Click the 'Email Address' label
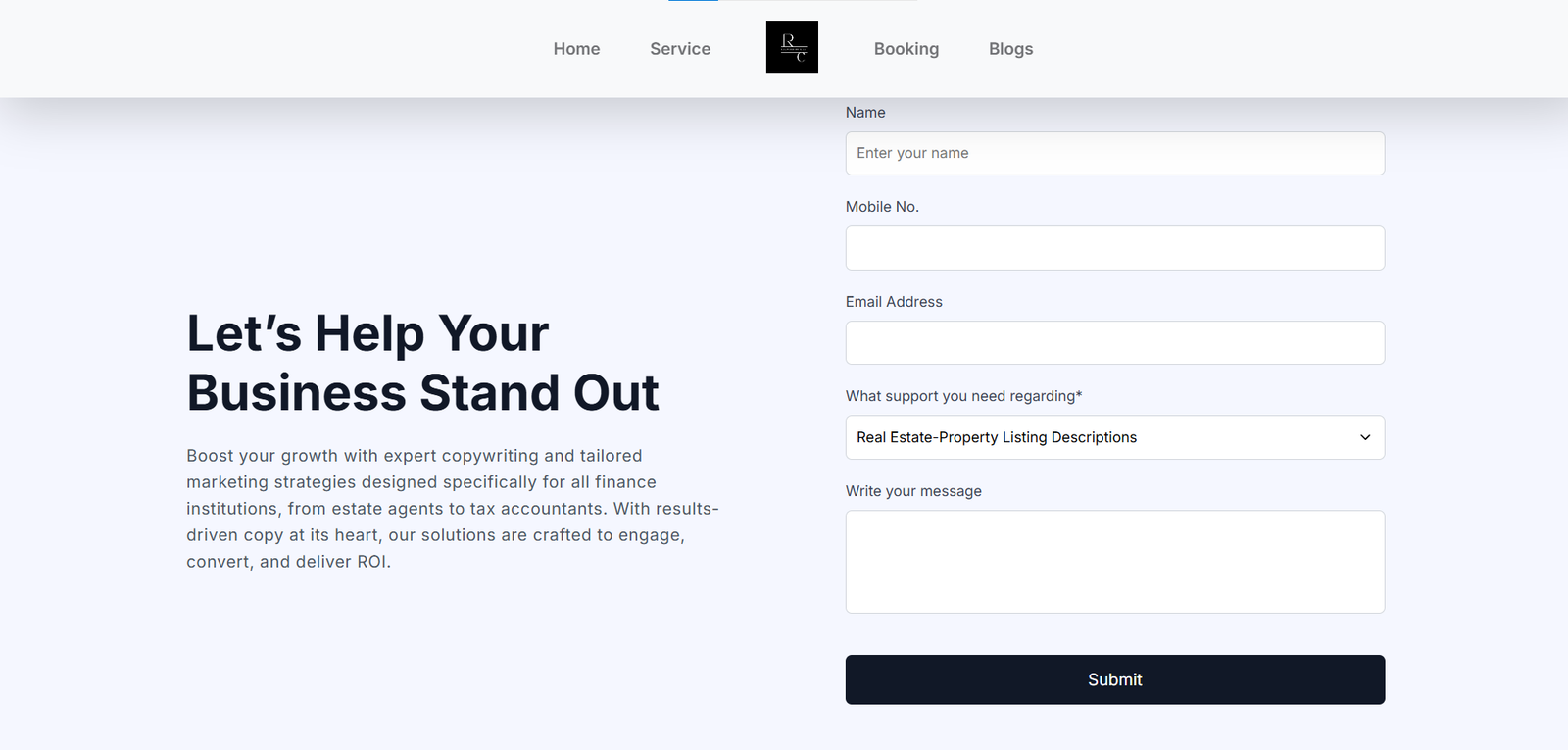This screenshot has height=750, width=1568. (x=894, y=302)
